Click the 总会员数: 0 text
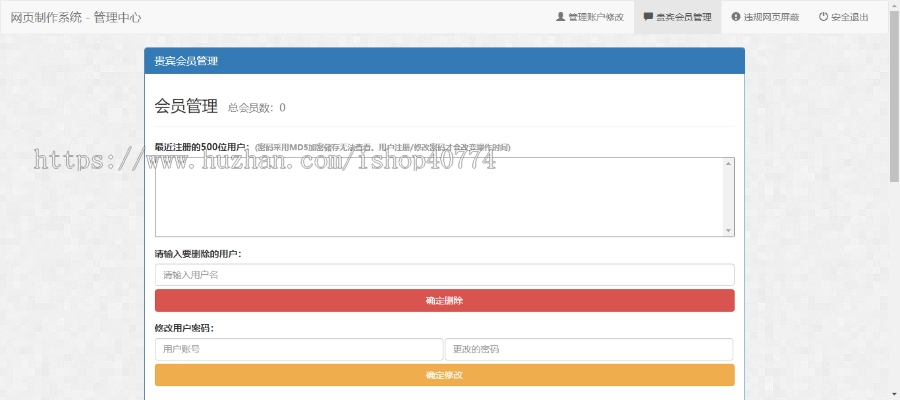 (x=257, y=108)
